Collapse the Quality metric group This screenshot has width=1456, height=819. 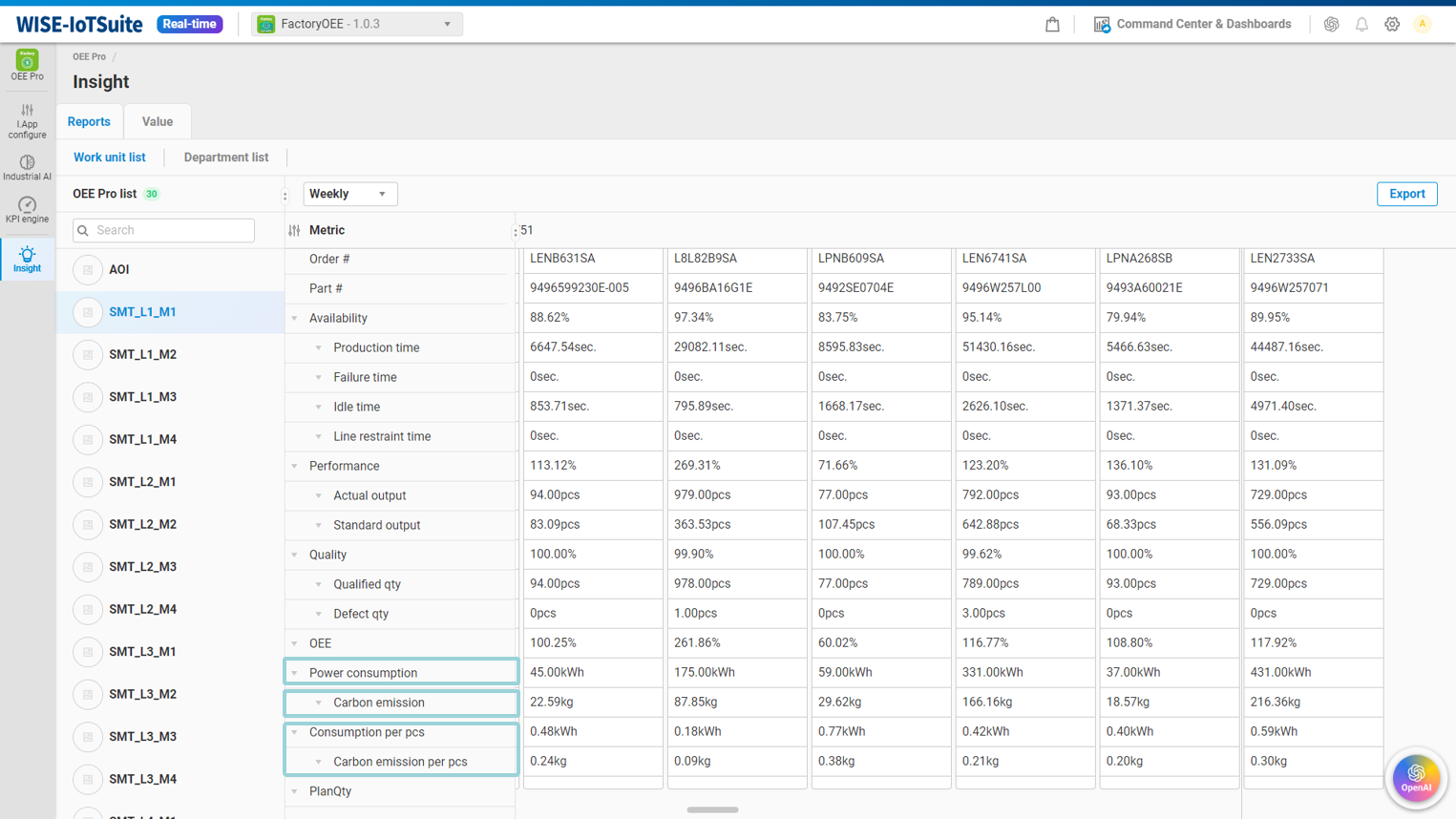294,556
